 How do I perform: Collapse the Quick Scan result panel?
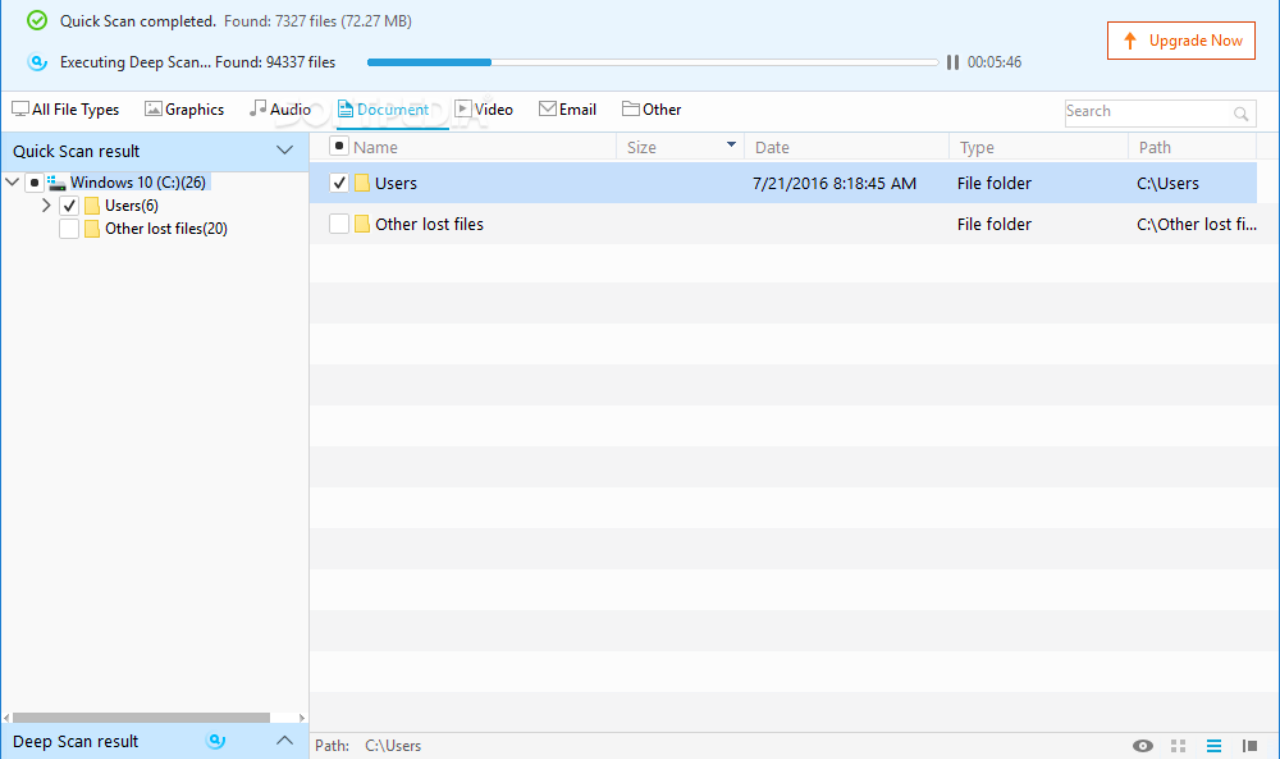click(284, 151)
